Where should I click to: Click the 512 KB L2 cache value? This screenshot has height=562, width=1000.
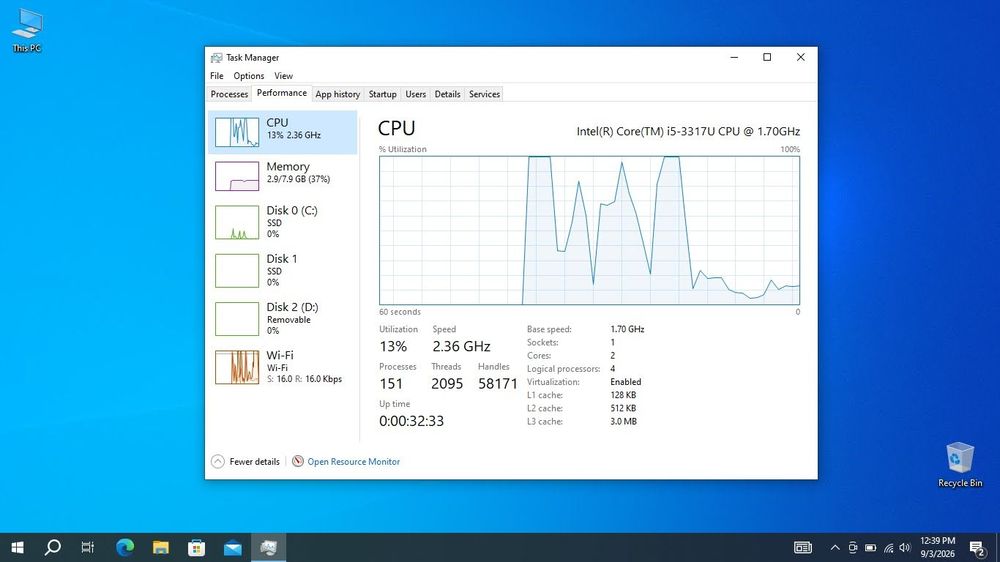(x=623, y=408)
